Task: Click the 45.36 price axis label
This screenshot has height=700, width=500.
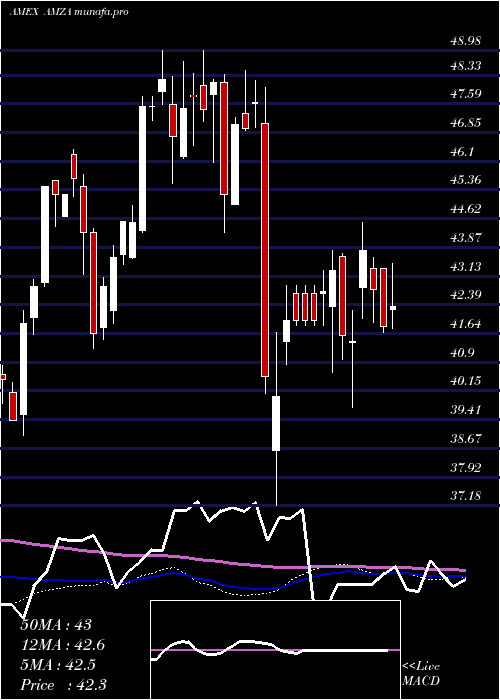Action: point(465,180)
